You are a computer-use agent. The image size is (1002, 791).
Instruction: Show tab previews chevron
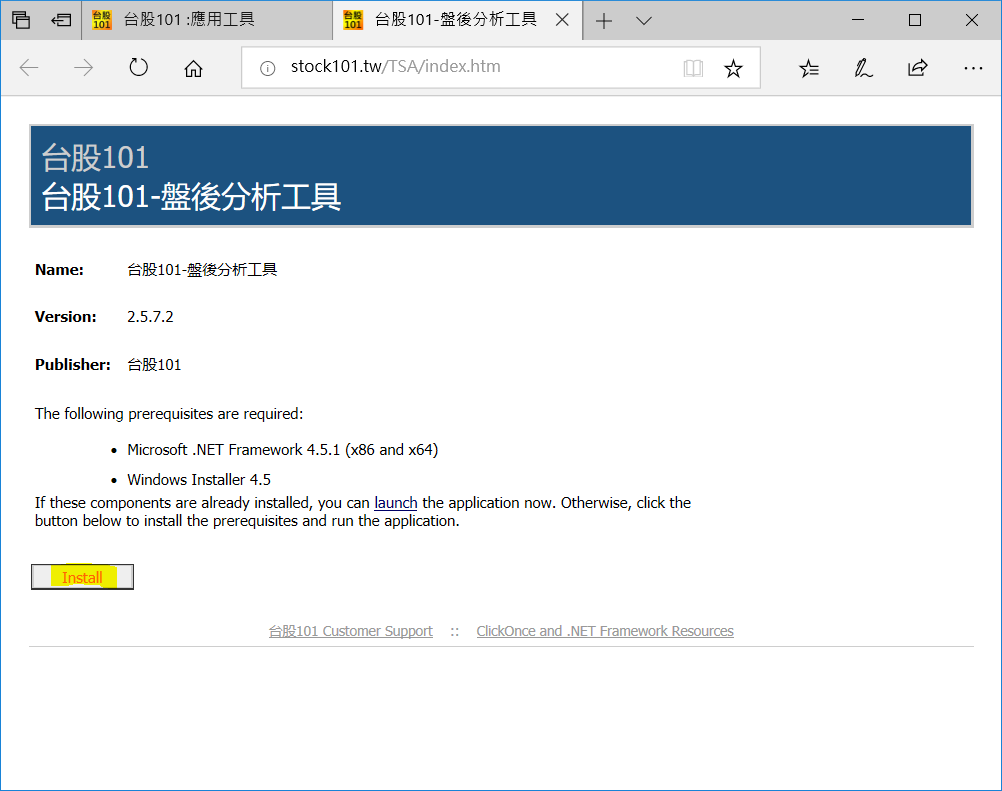coord(644,20)
